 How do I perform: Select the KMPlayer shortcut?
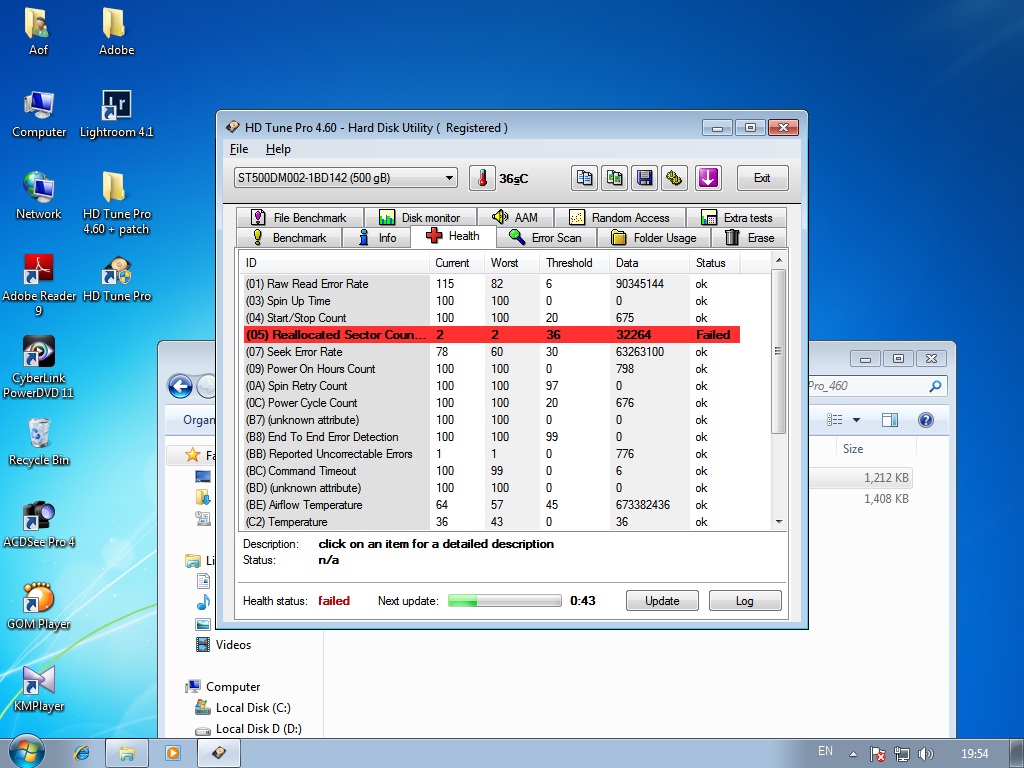39,688
